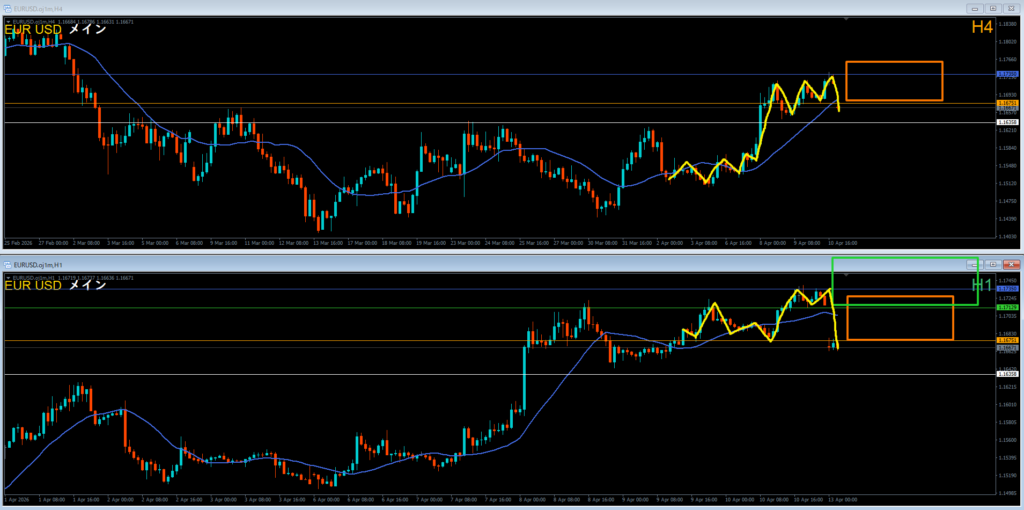Viewport: 1024px width, 510px height.
Task: Expand the small arrow beside EURUSD H1 symbol info
Action: 7,276
